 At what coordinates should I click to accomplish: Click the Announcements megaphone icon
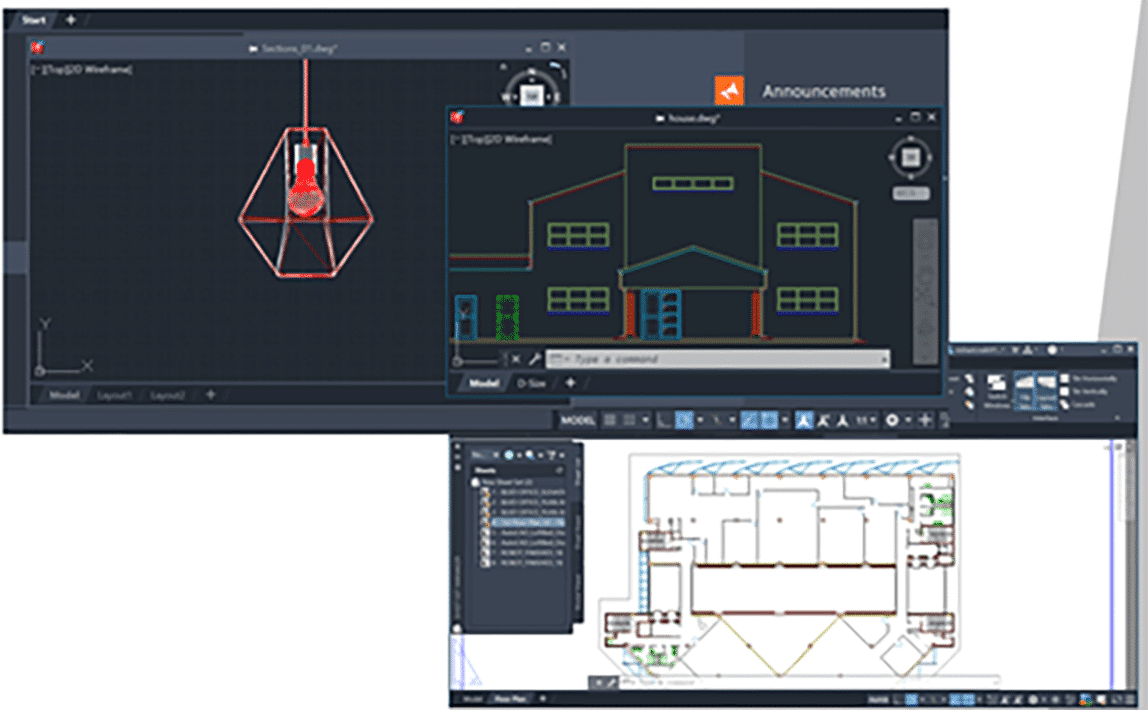pyautogui.click(x=730, y=89)
